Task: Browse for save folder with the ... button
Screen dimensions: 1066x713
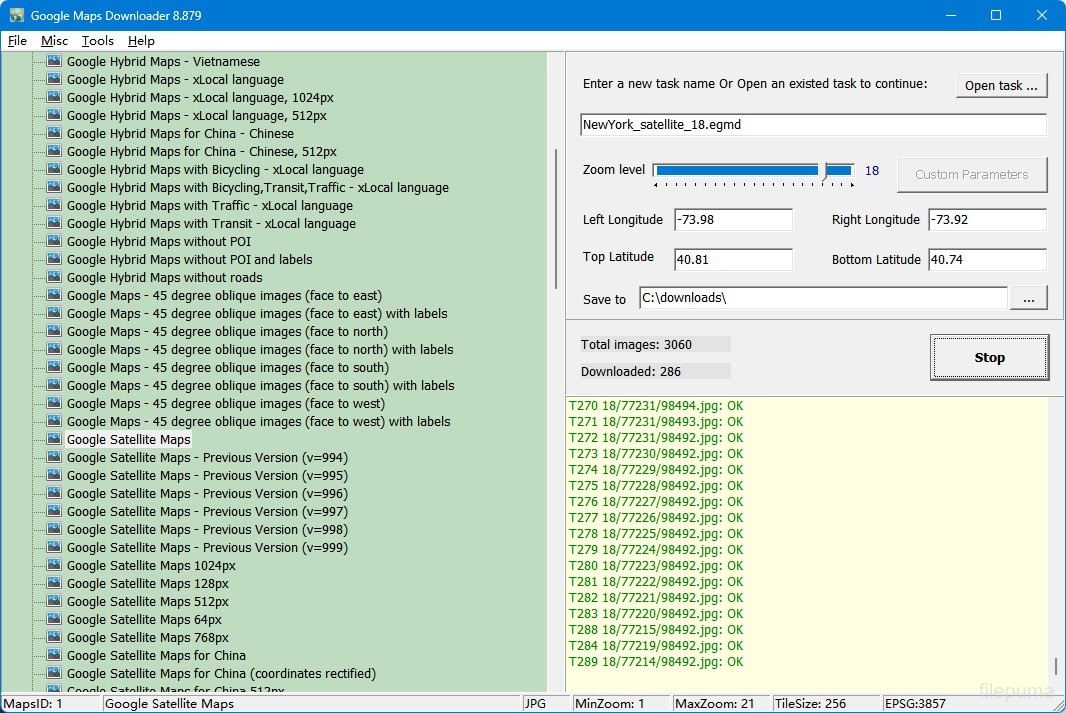Action: click(1029, 298)
